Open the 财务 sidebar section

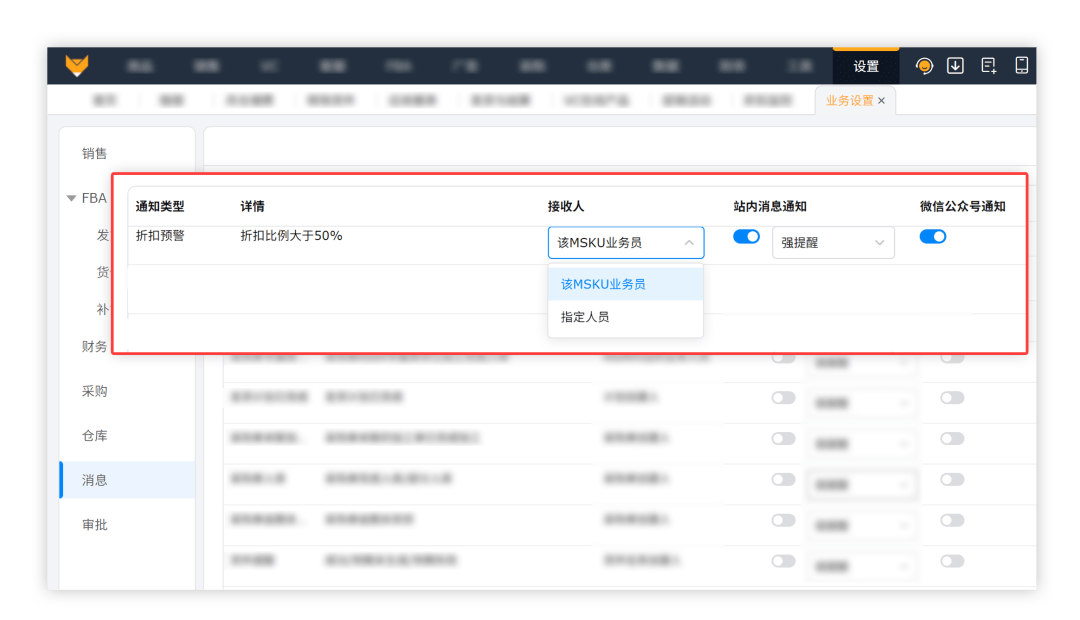click(x=95, y=346)
